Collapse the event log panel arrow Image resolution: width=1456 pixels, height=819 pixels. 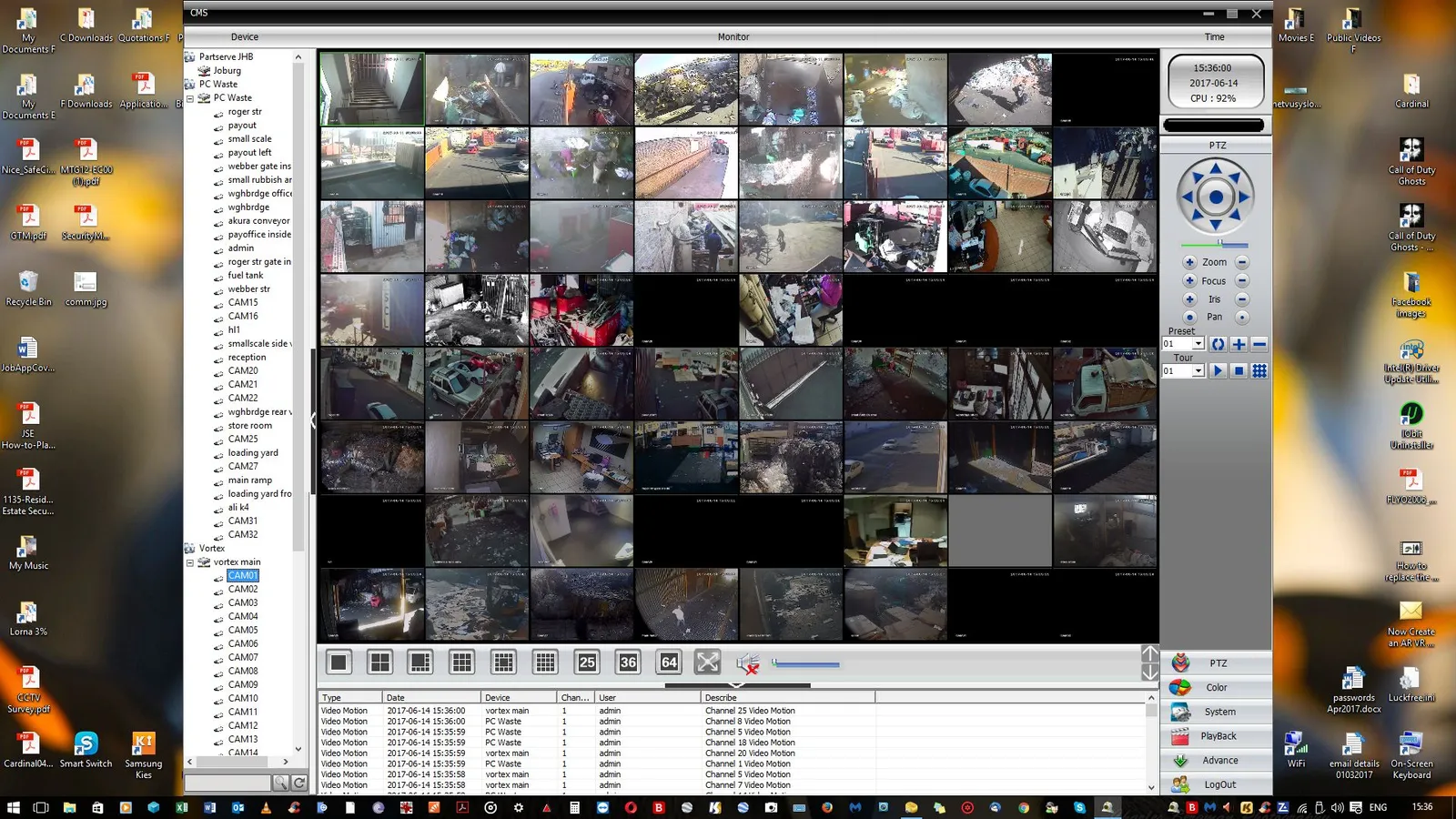pyautogui.click(x=737, y=685)
